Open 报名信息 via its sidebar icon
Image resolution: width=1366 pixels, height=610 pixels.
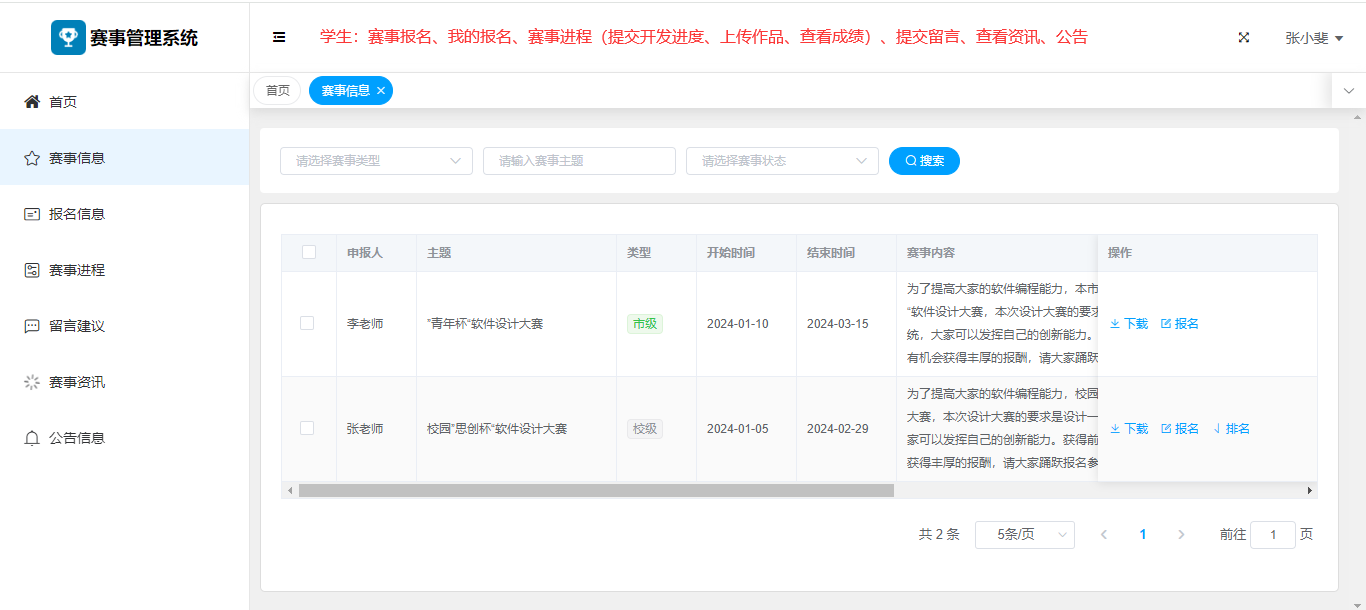click(x=32, y=214)
